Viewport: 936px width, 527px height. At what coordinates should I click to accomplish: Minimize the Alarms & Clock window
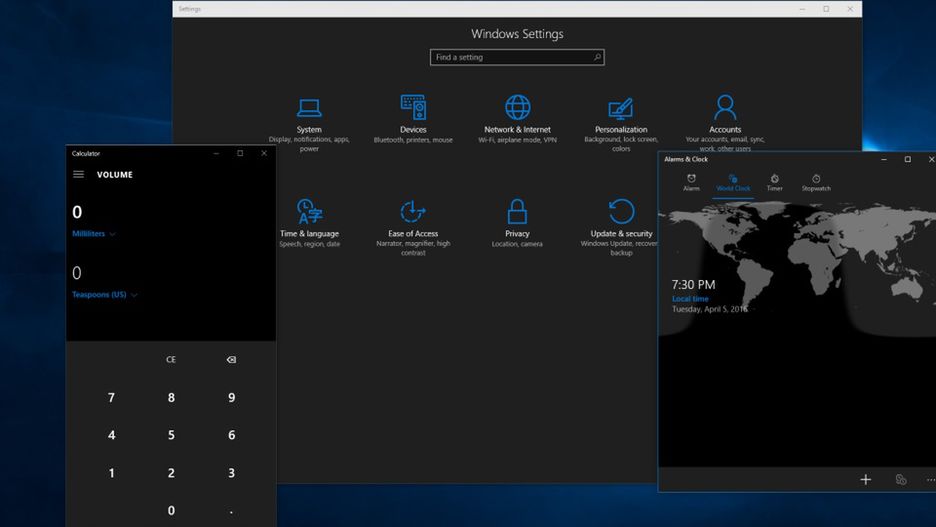(884, 159)
